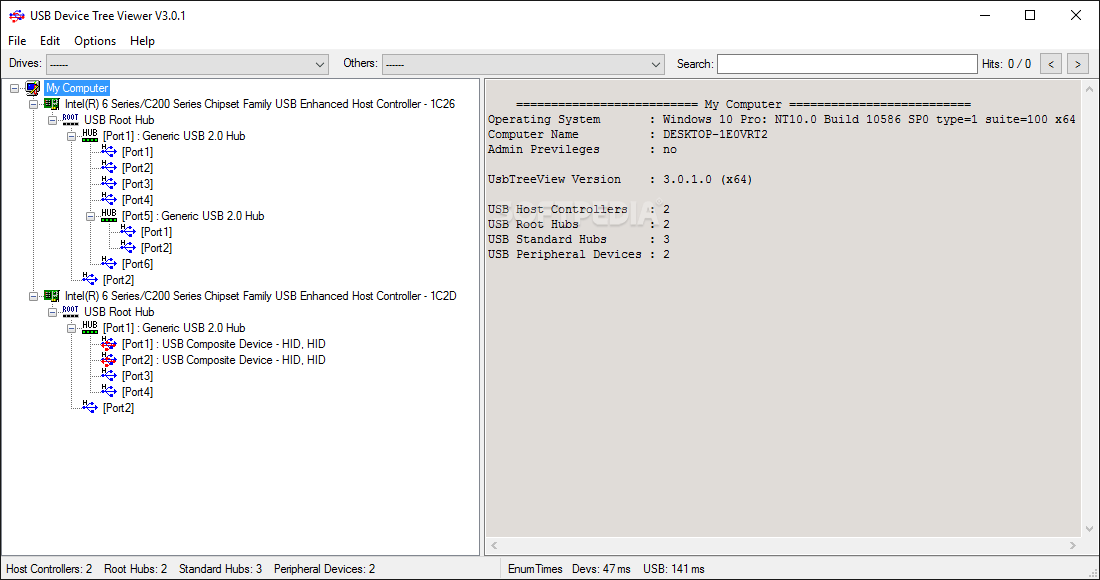Image resolution: width=1100 pixels, height=580 pixels.
Task: Click the next search hit arrow button
Action: pos(1077,63)
